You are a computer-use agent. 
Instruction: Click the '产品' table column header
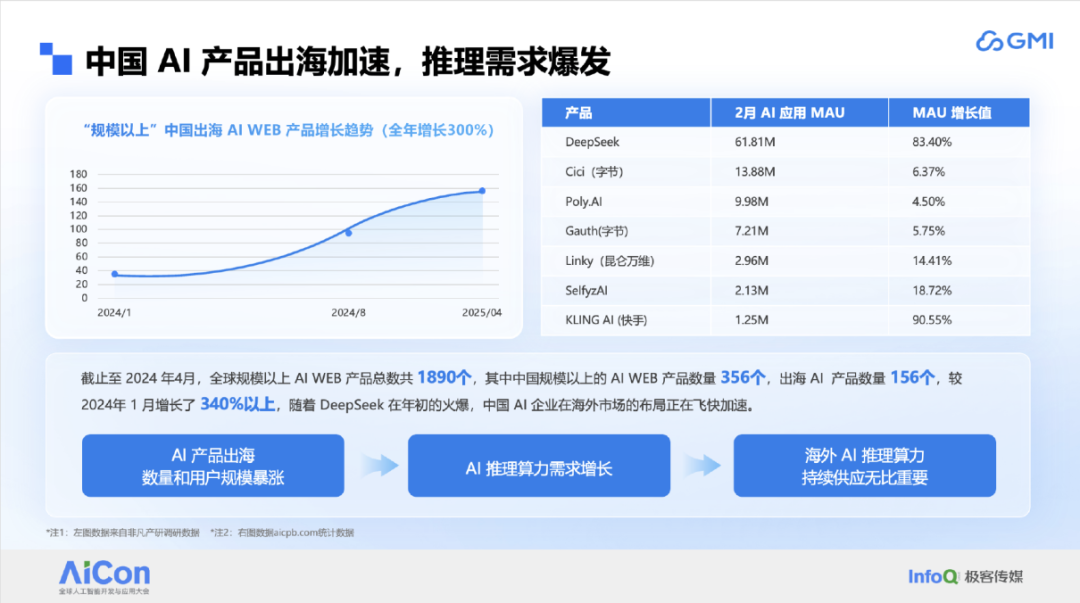[626, 113]
